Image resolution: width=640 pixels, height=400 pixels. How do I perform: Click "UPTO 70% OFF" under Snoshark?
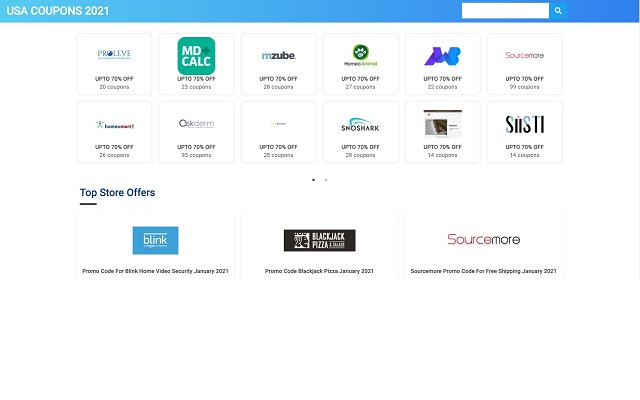tap(360, 147)
